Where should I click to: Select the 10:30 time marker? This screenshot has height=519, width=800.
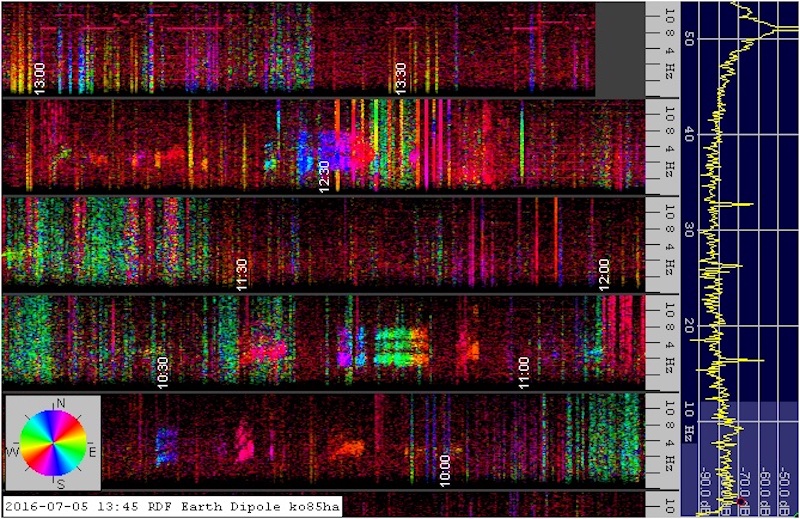(x=164, y=370)
